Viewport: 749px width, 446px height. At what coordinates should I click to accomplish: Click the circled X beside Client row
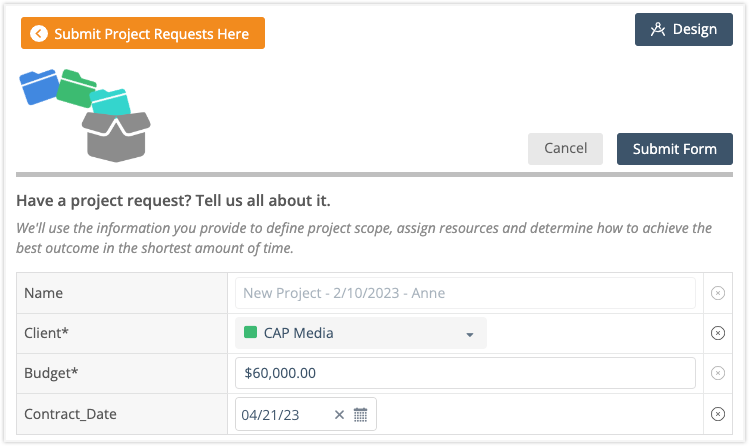pos(717,333)
